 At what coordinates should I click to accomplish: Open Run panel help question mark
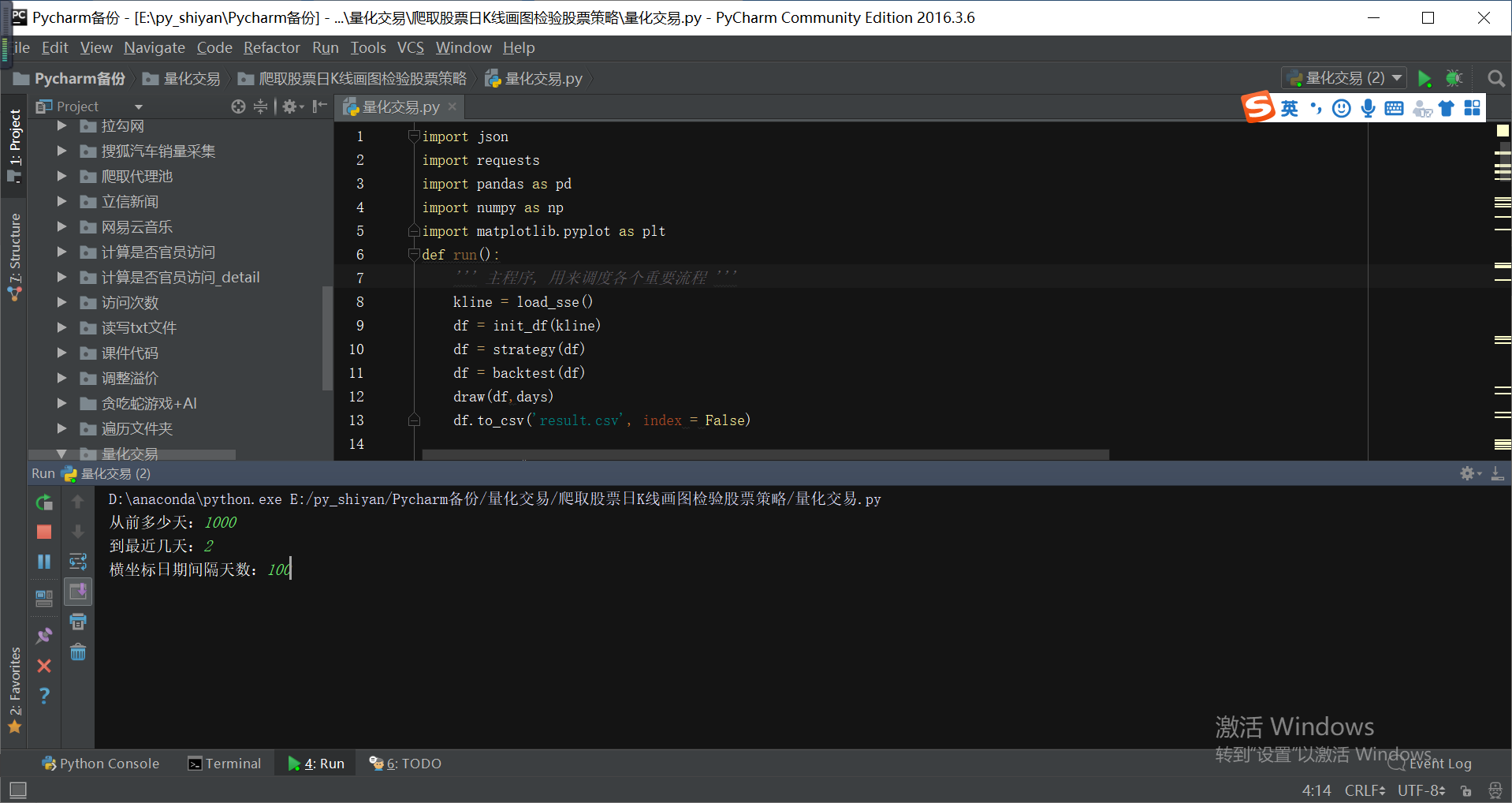point(44,696)
